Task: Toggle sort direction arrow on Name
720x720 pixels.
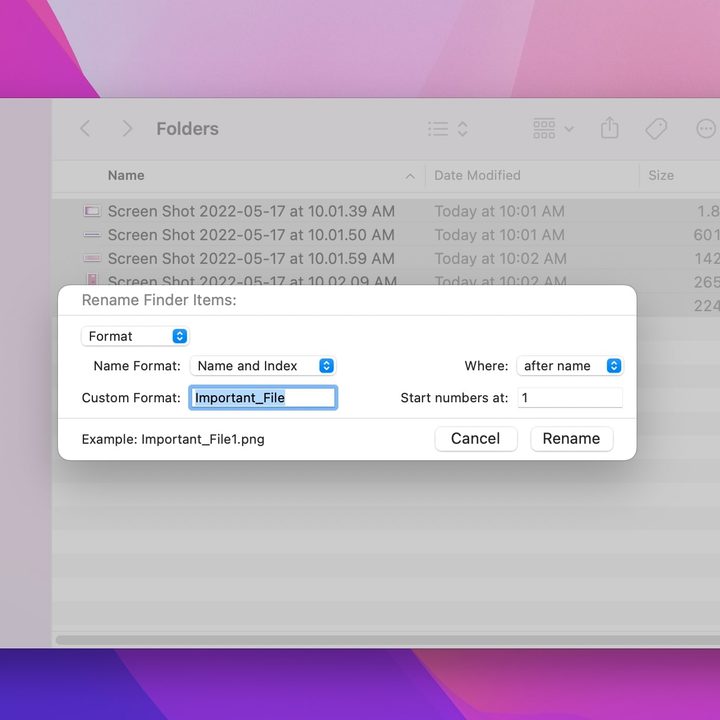Action: (410, 176)
